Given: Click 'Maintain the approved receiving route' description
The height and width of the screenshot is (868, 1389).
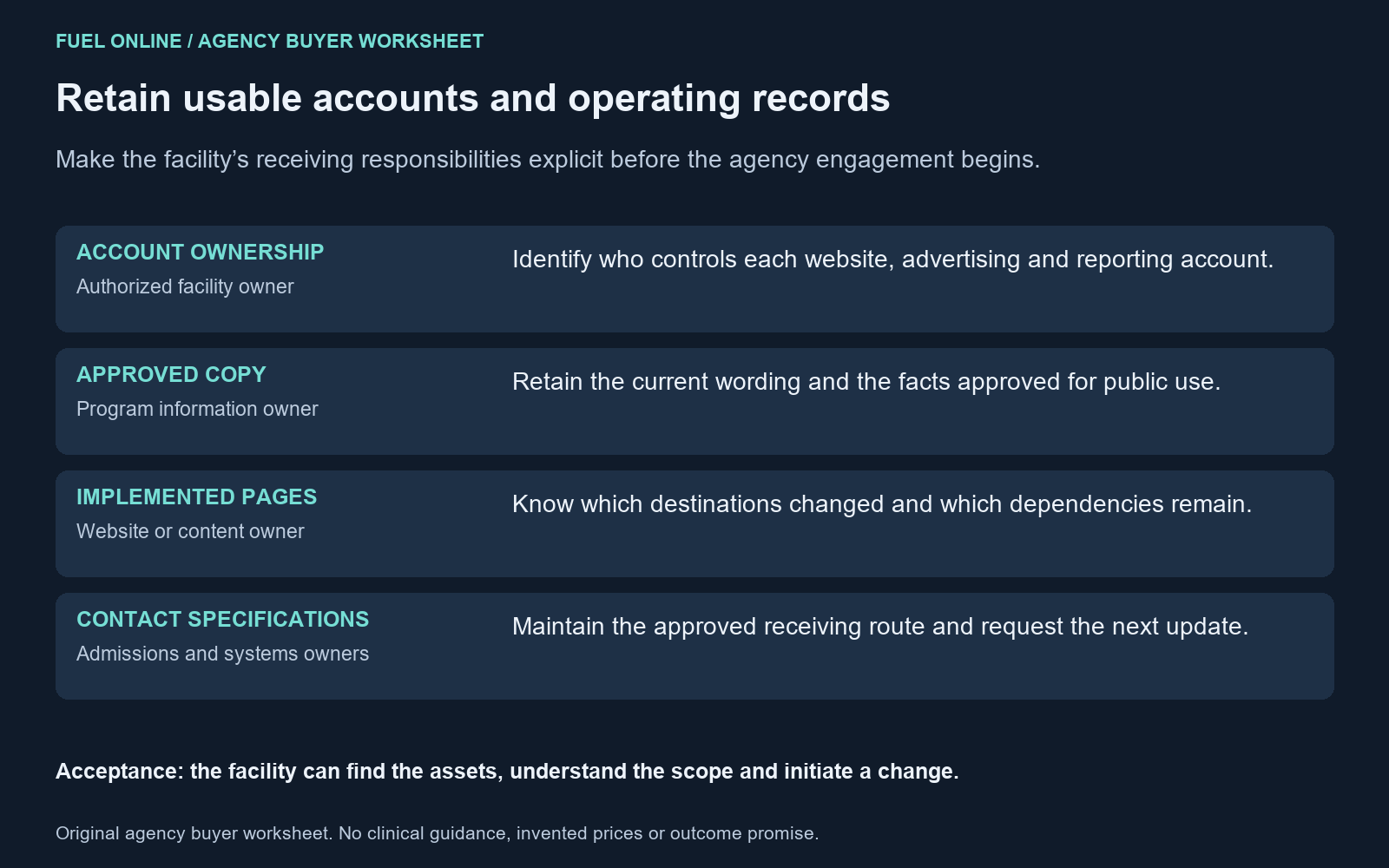Looking at the screenshot, I should point(880,627).
